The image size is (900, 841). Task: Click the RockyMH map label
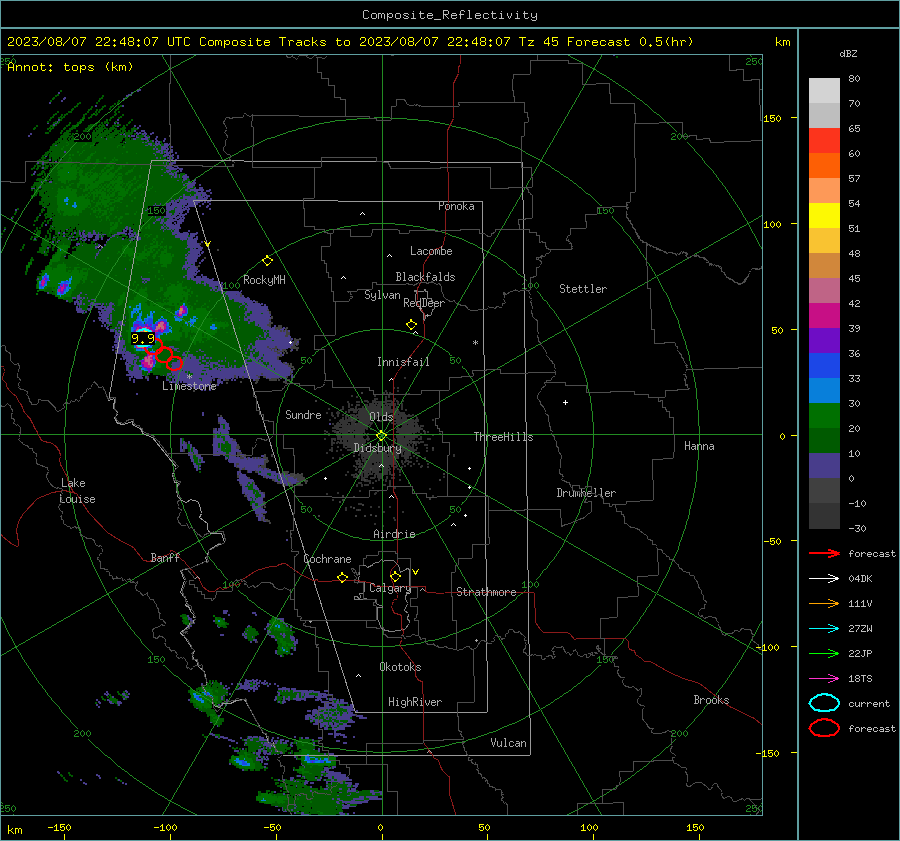264,280
